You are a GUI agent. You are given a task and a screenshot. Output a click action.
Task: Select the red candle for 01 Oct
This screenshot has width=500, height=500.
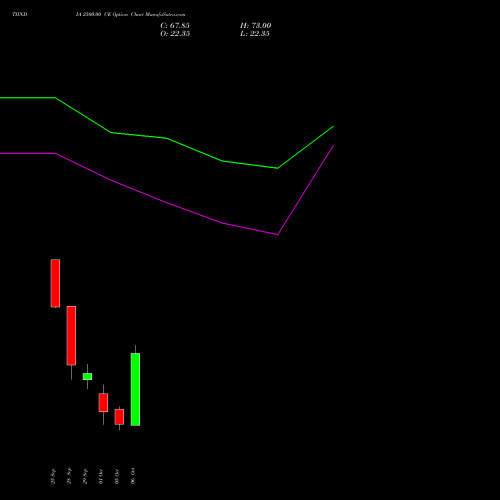click(103, 403)
